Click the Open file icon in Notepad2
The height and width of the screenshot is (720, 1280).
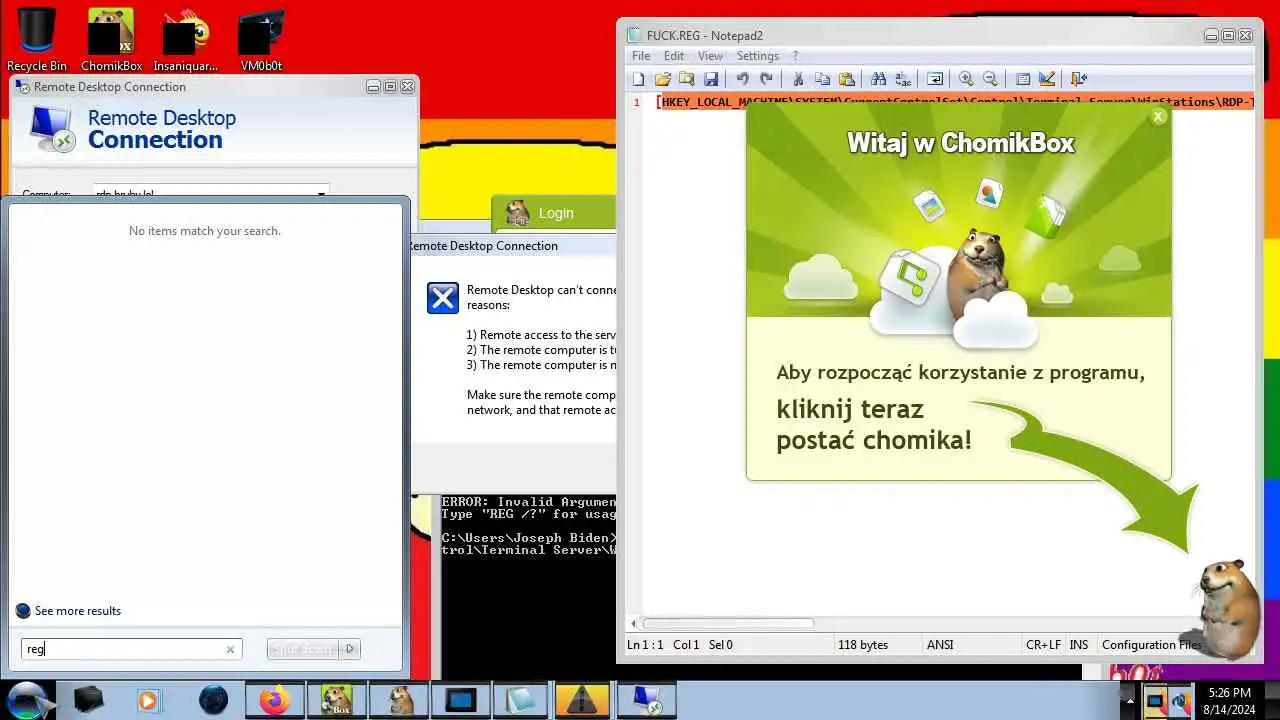[x=662, y=79]
